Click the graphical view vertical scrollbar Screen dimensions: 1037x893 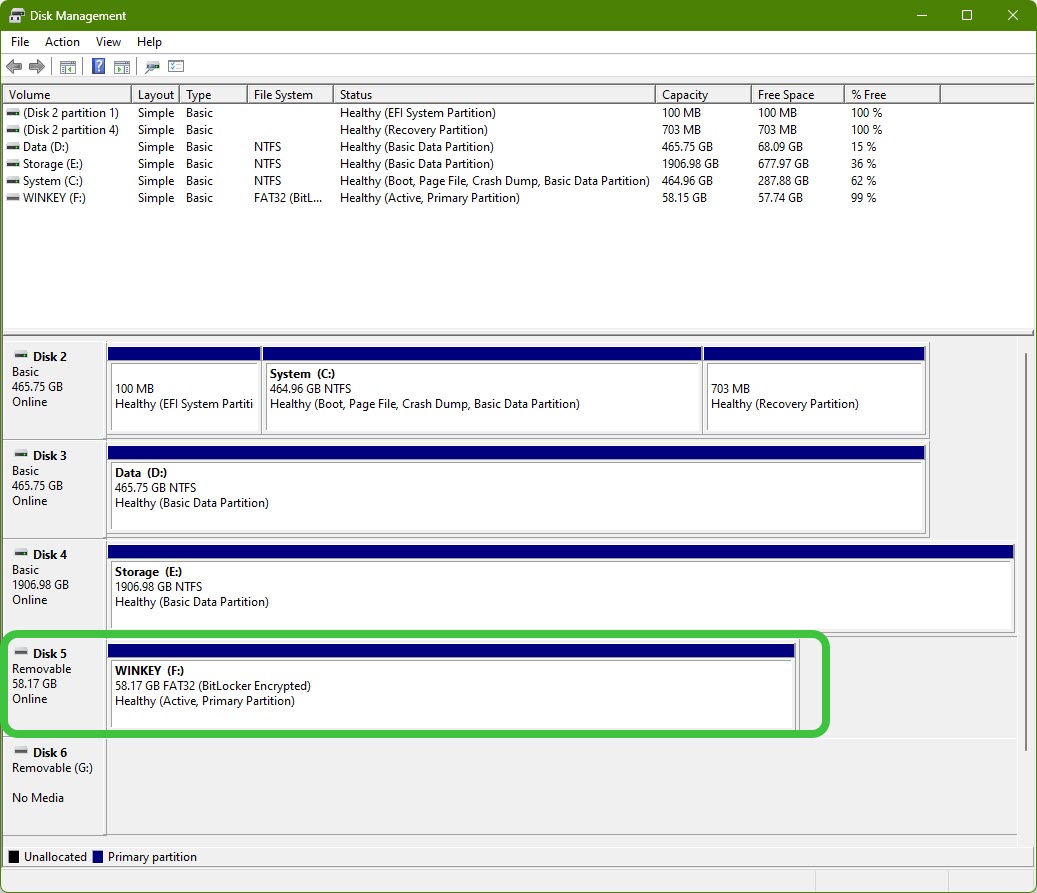[1026, 552]
